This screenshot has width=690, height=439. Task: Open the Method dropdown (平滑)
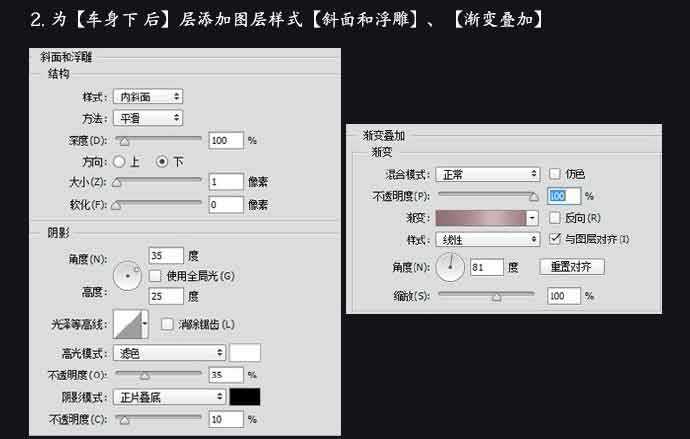[x=148, y=118]
